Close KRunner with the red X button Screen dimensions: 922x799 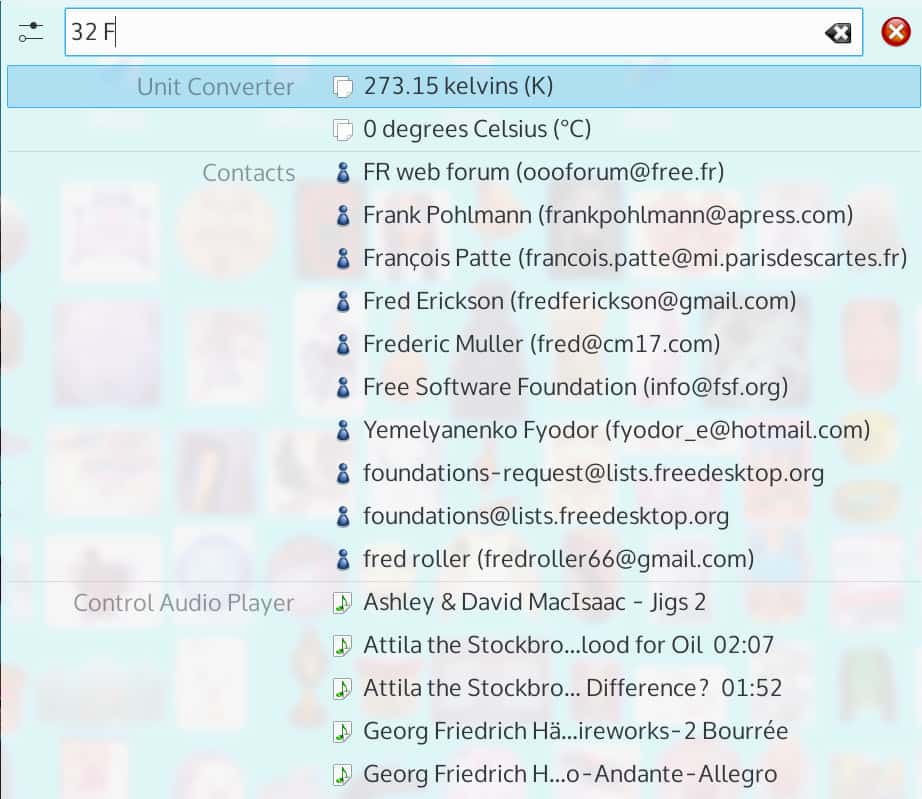pyautogui.click(x=896, y=32)
